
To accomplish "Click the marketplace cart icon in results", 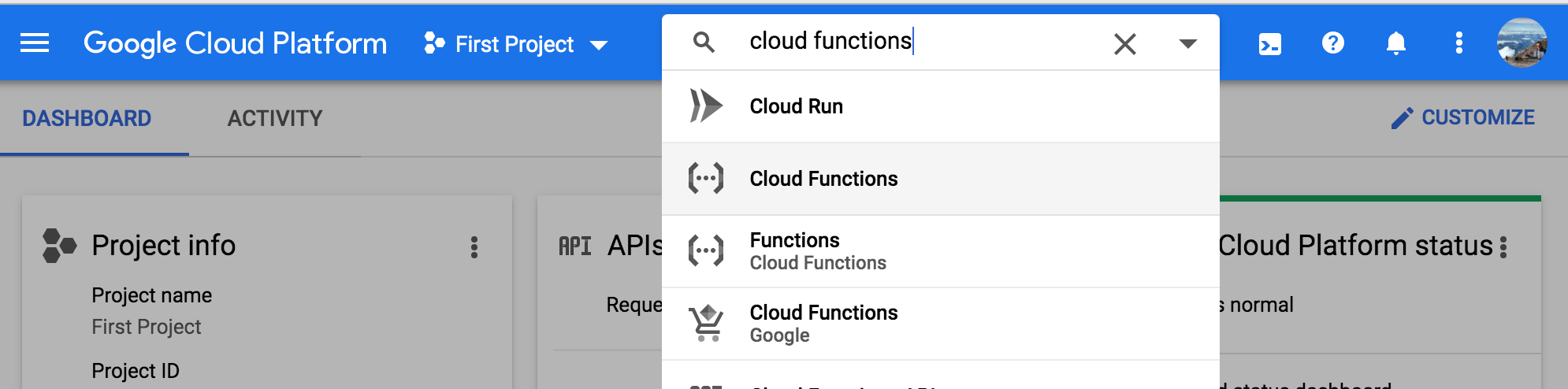I will (x=706, y=323).
